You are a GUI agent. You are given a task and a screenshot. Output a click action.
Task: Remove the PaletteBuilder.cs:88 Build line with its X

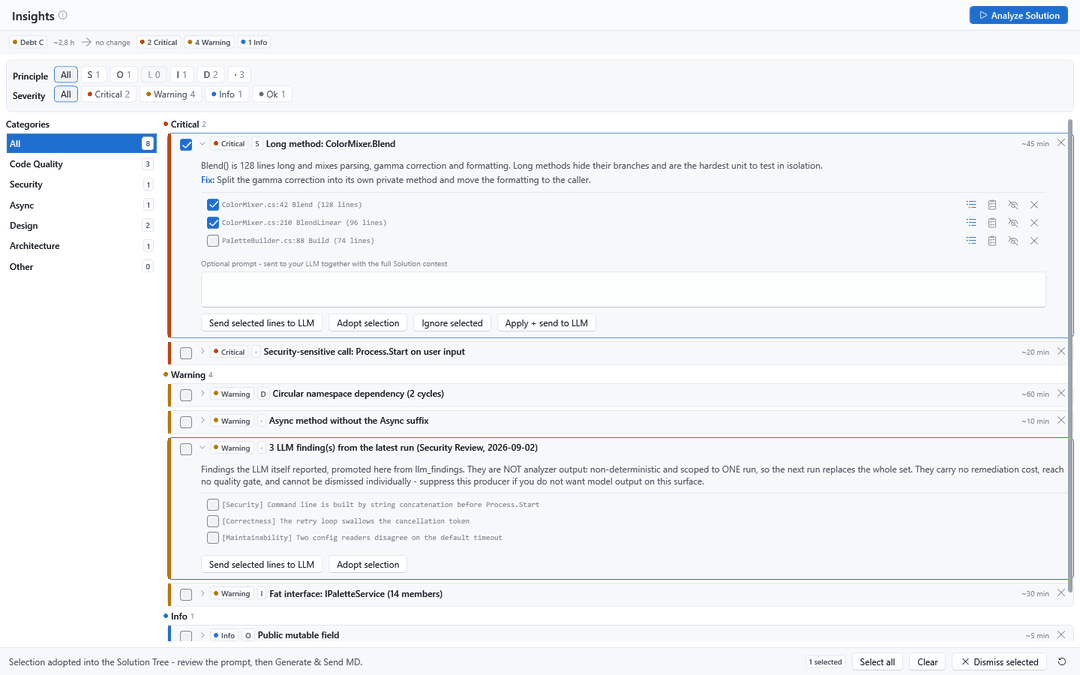[x=1034, y=240]
